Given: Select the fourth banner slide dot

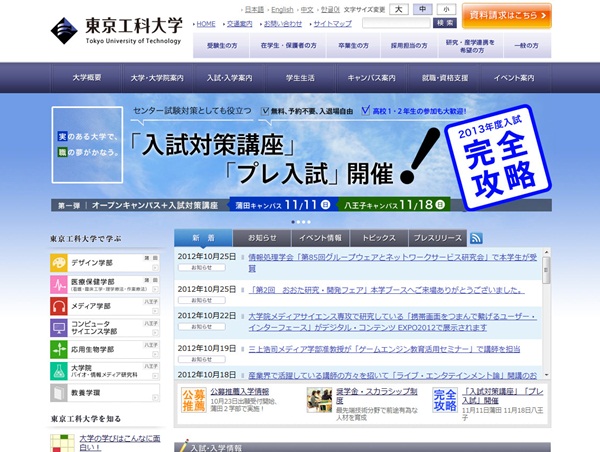Looking at the screenshot, I should click(309, 222).
